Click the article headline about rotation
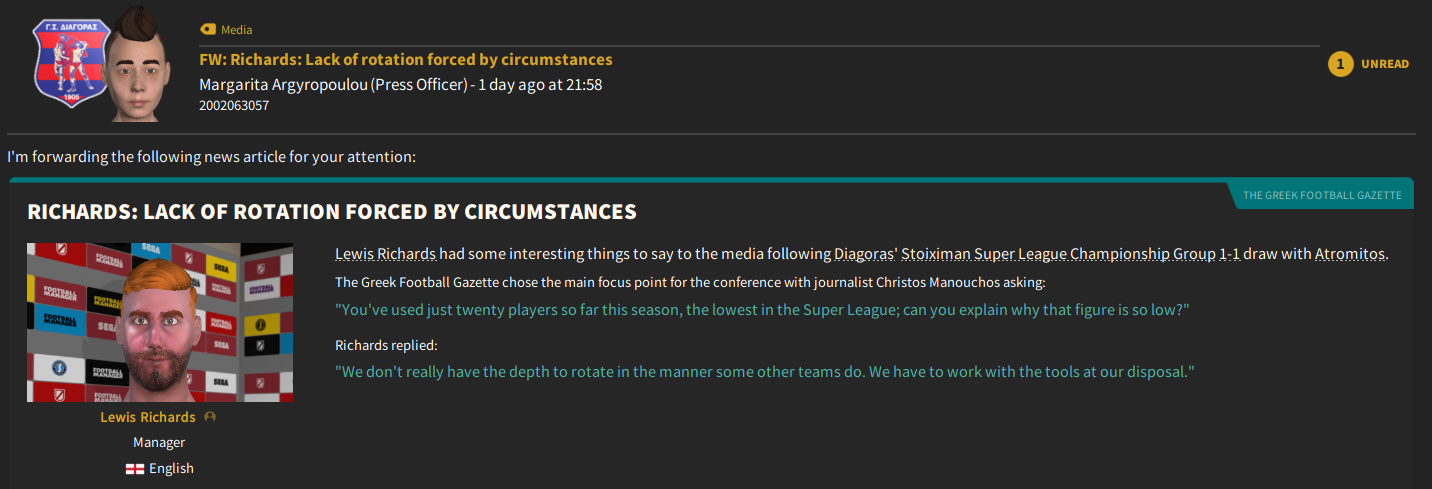1432x489 pixels. (x=332, y=212)
